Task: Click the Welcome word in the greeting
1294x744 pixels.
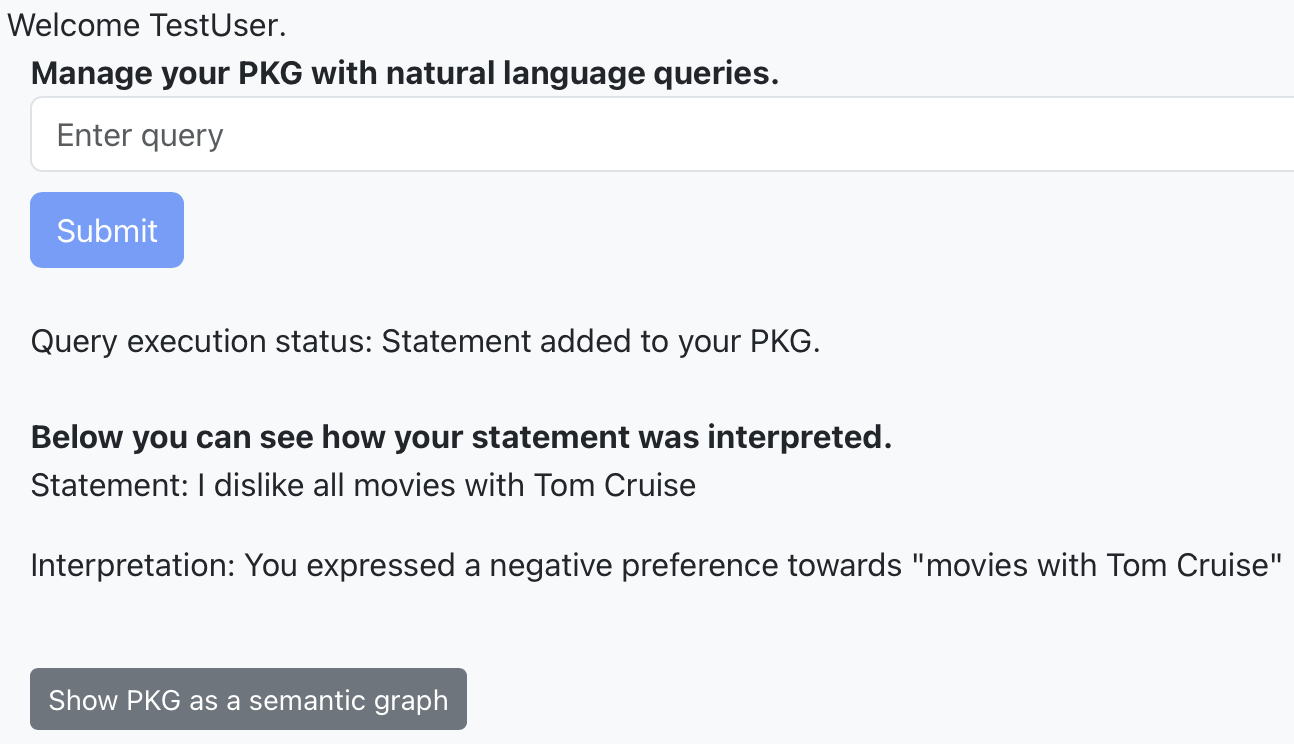Action: [74, 25]
